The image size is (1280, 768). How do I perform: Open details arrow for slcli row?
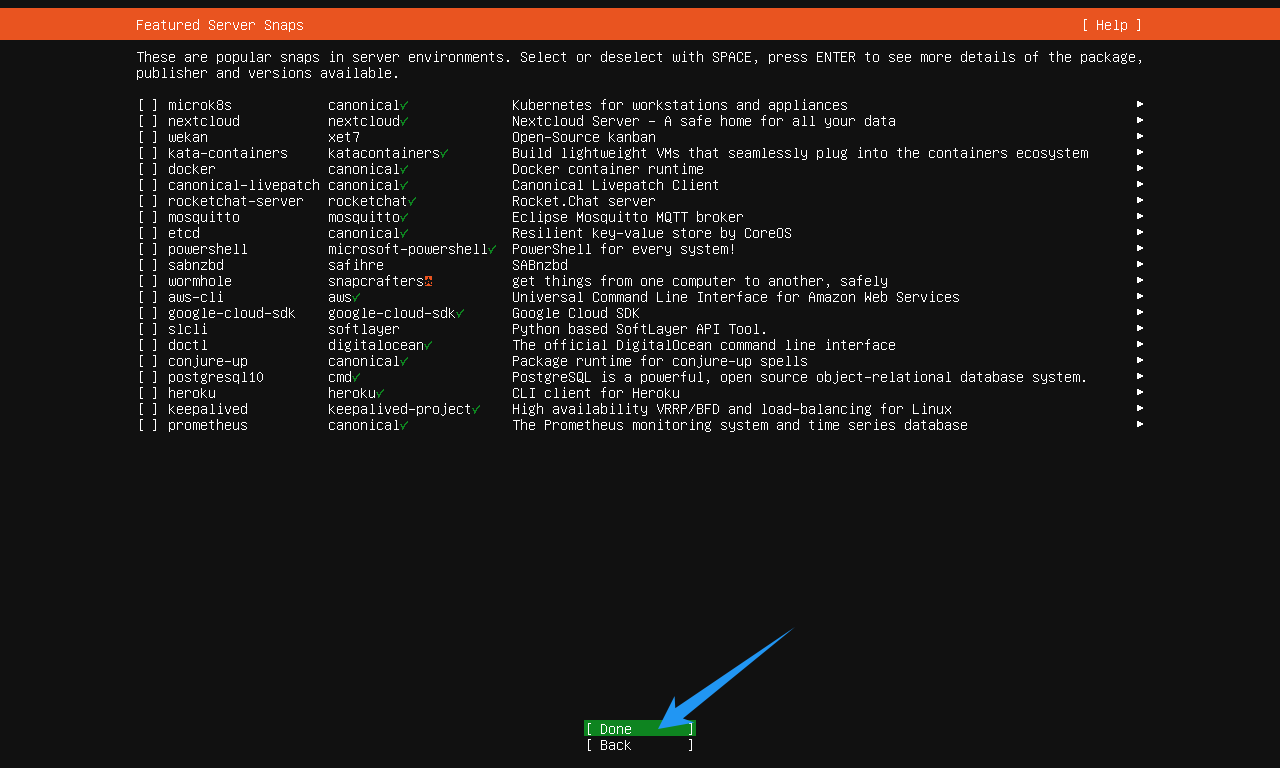point(1140,328)
